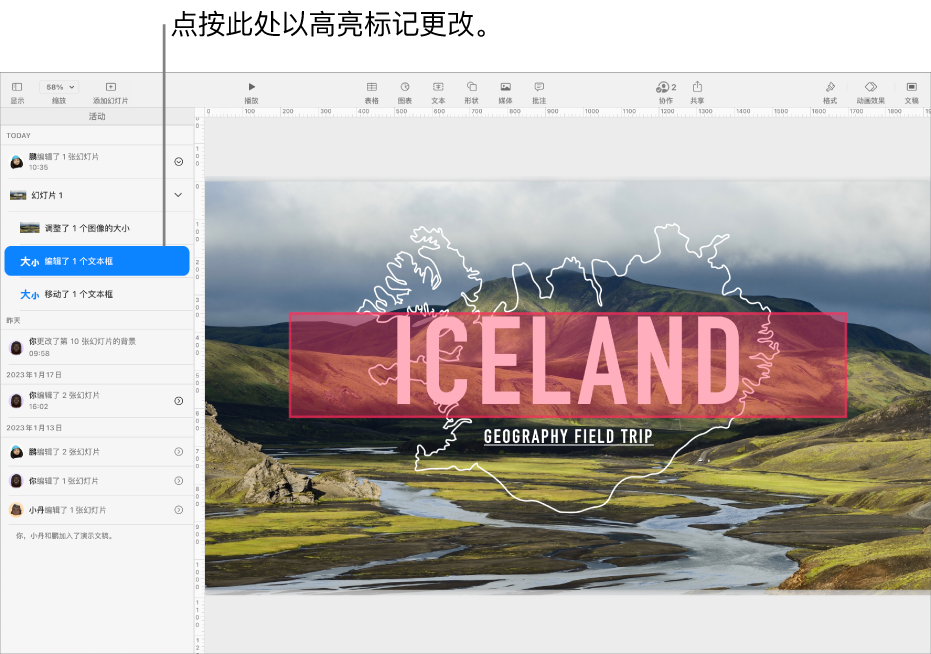Open the 58% zoom dropdown
This screenshot has height=654, width=931.
tap(59, 87)
